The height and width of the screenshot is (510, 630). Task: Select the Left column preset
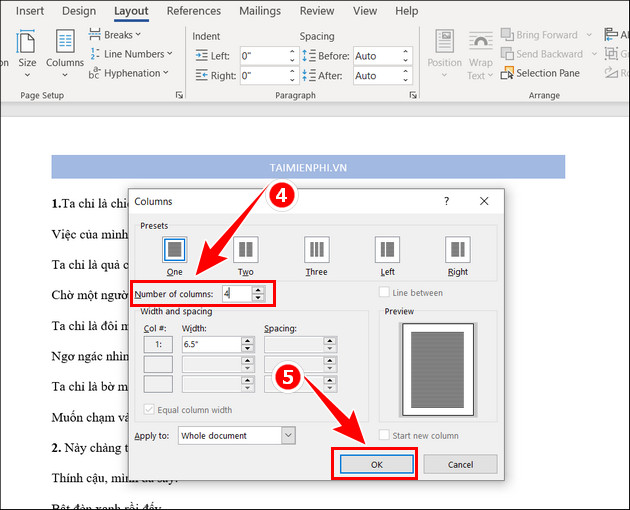(x=387, y=256)
